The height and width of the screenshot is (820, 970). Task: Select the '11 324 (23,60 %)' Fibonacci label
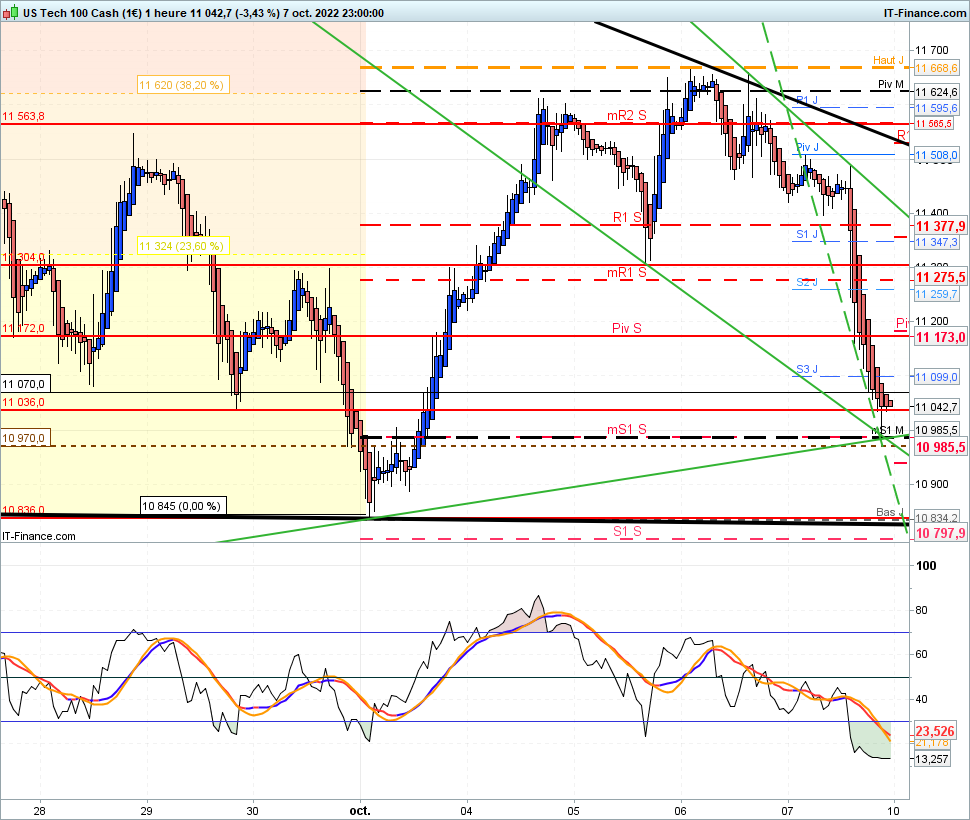[182, 246]
